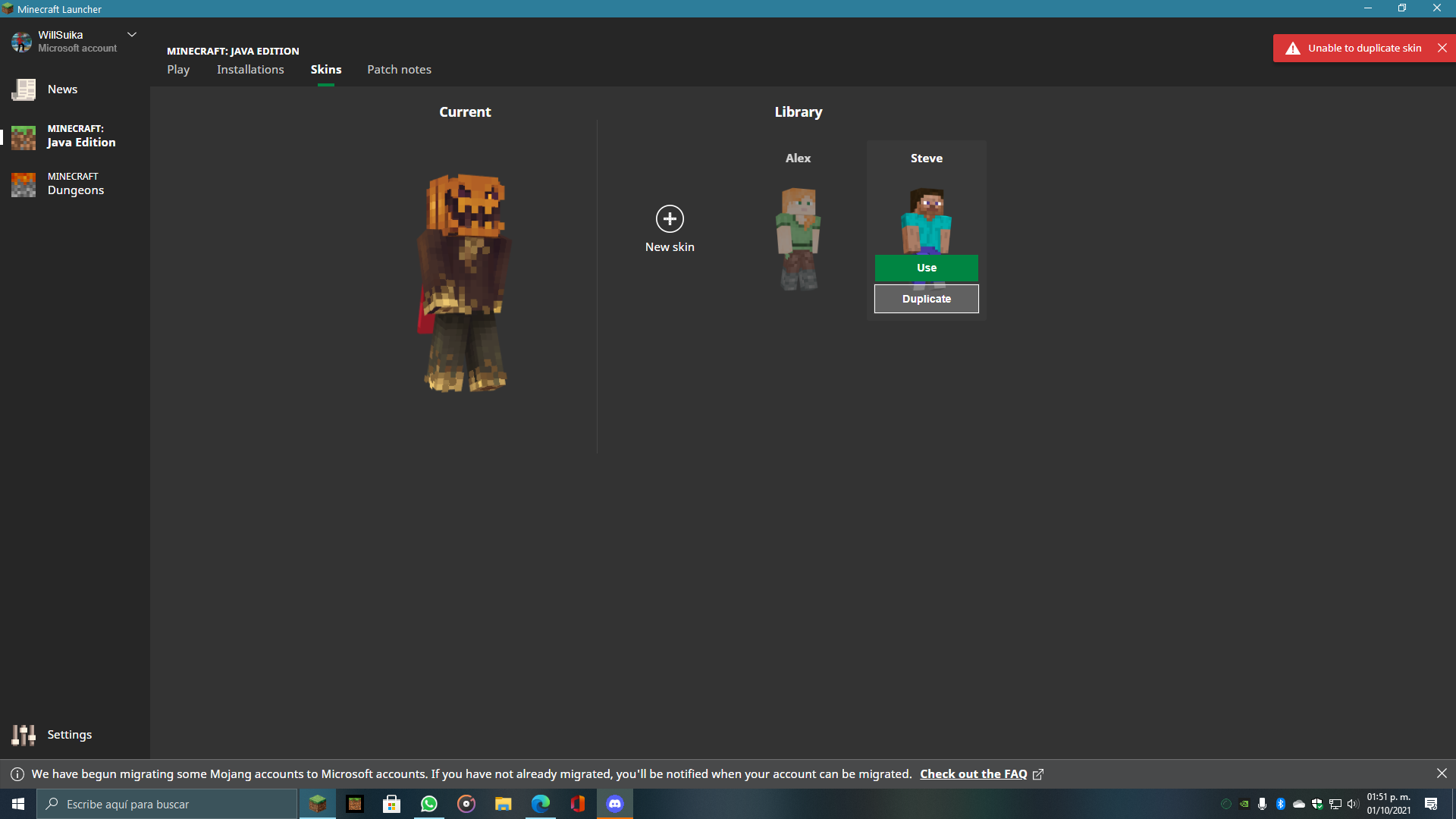
Task: Expand the WillSuika account dropdown chevron
Action: pos(132,35)
